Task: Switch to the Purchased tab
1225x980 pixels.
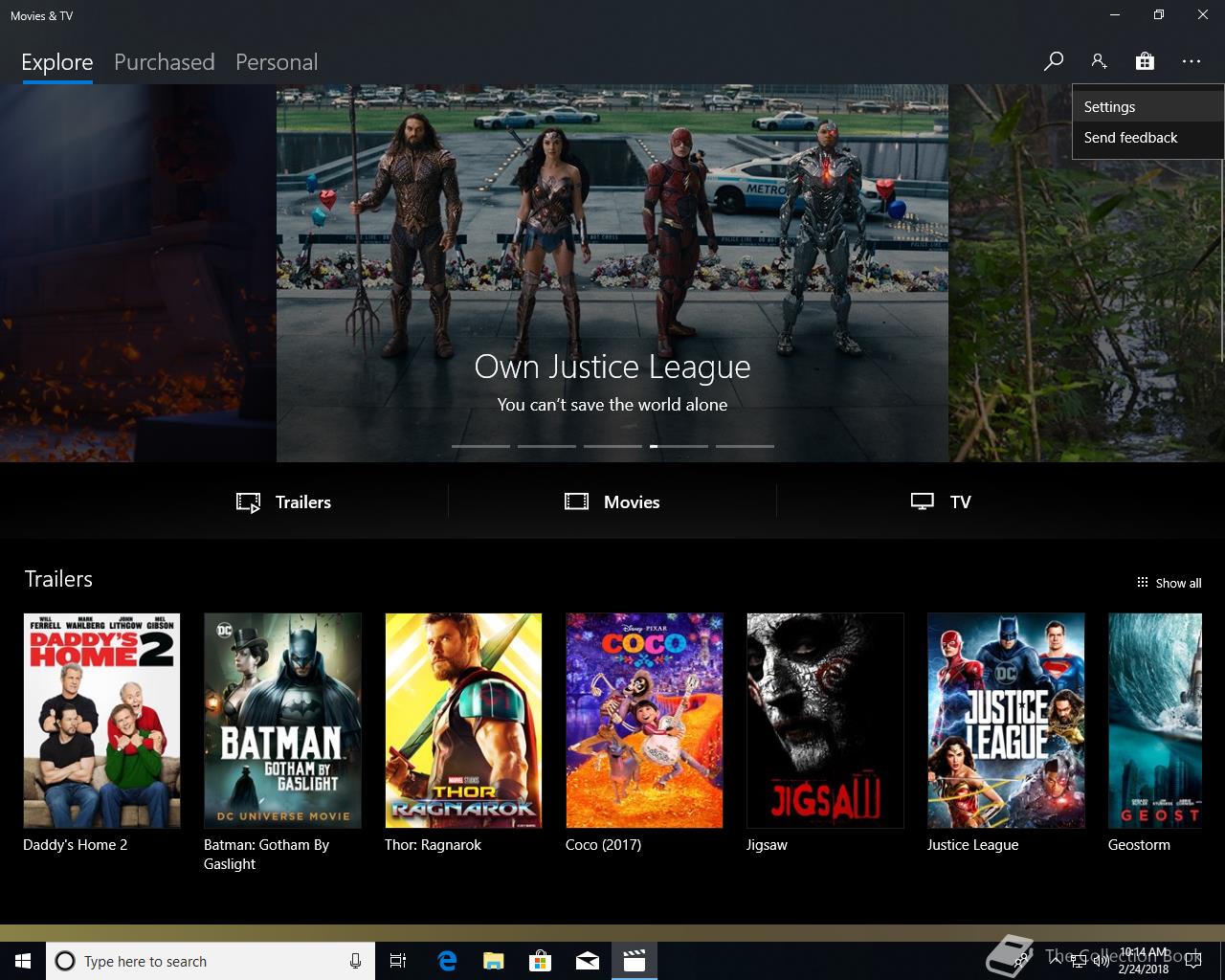Action: pos(164,62)
